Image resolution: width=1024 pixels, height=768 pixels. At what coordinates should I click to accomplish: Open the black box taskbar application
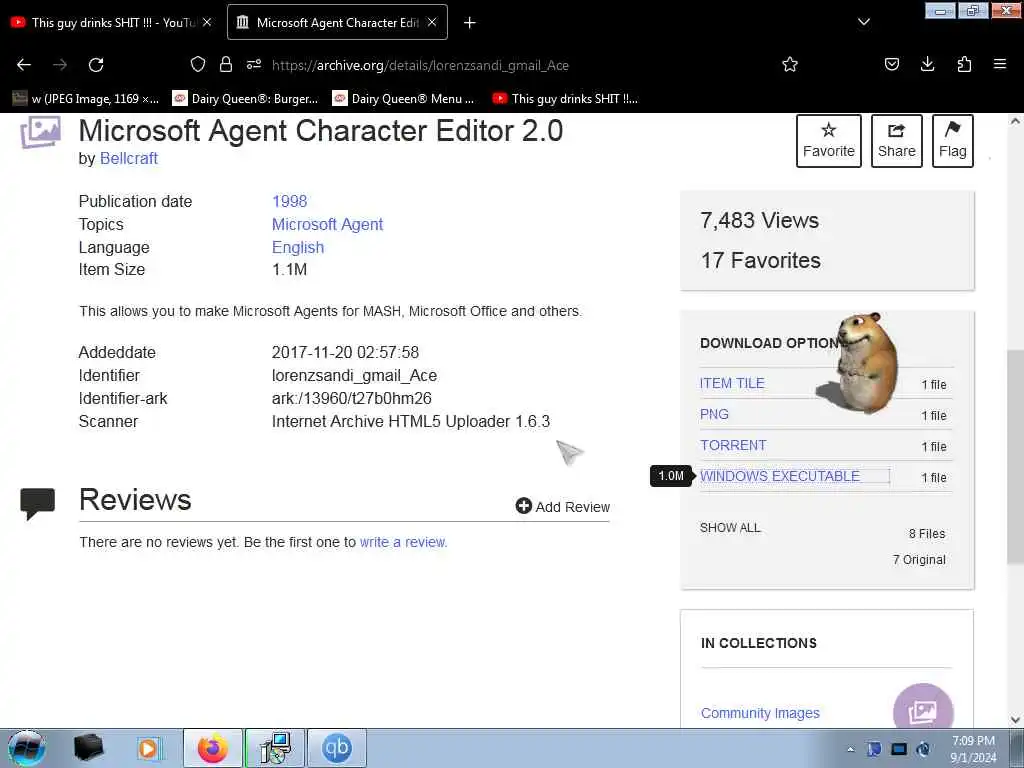coord(89,748)
